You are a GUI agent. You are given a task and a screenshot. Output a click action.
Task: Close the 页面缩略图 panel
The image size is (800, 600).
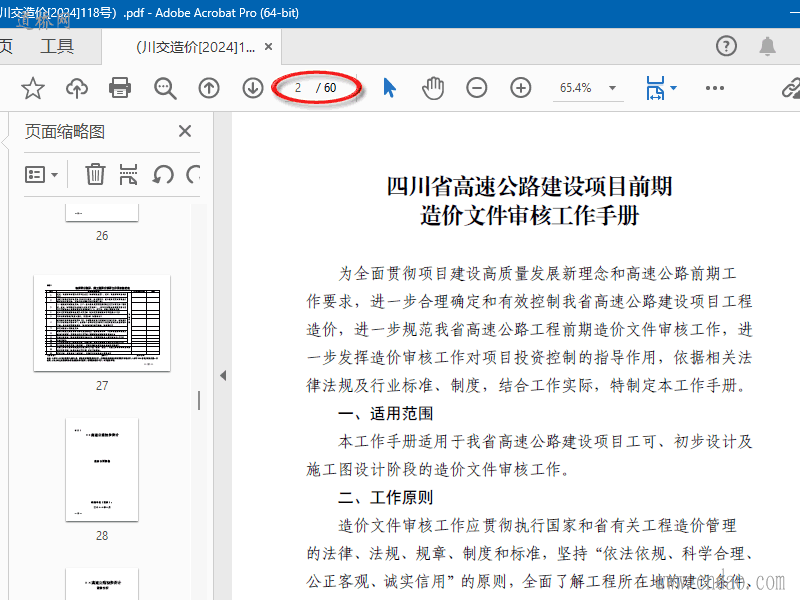pyautogui.click(x=185, y=131)
